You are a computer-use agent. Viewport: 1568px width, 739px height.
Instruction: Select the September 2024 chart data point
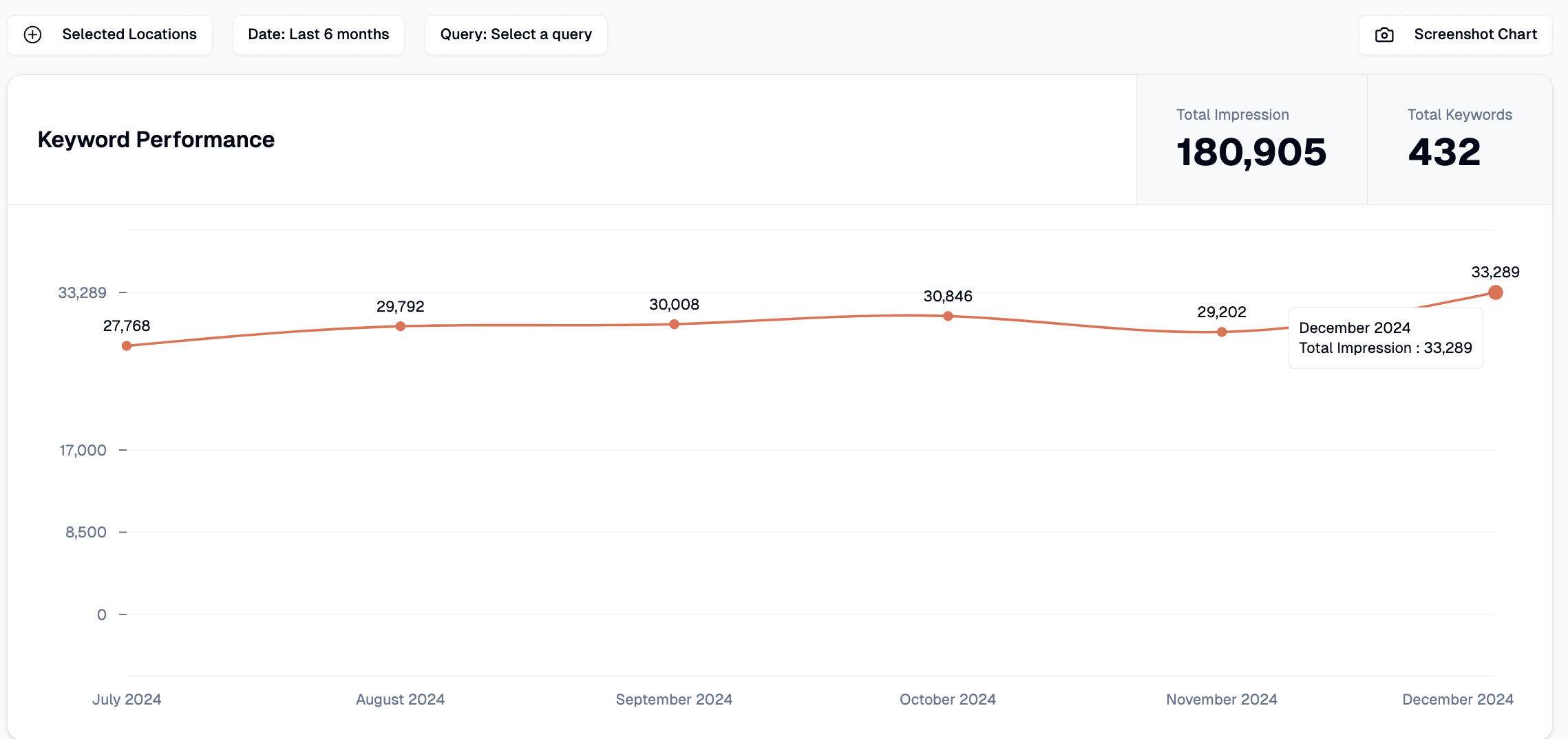675,324
